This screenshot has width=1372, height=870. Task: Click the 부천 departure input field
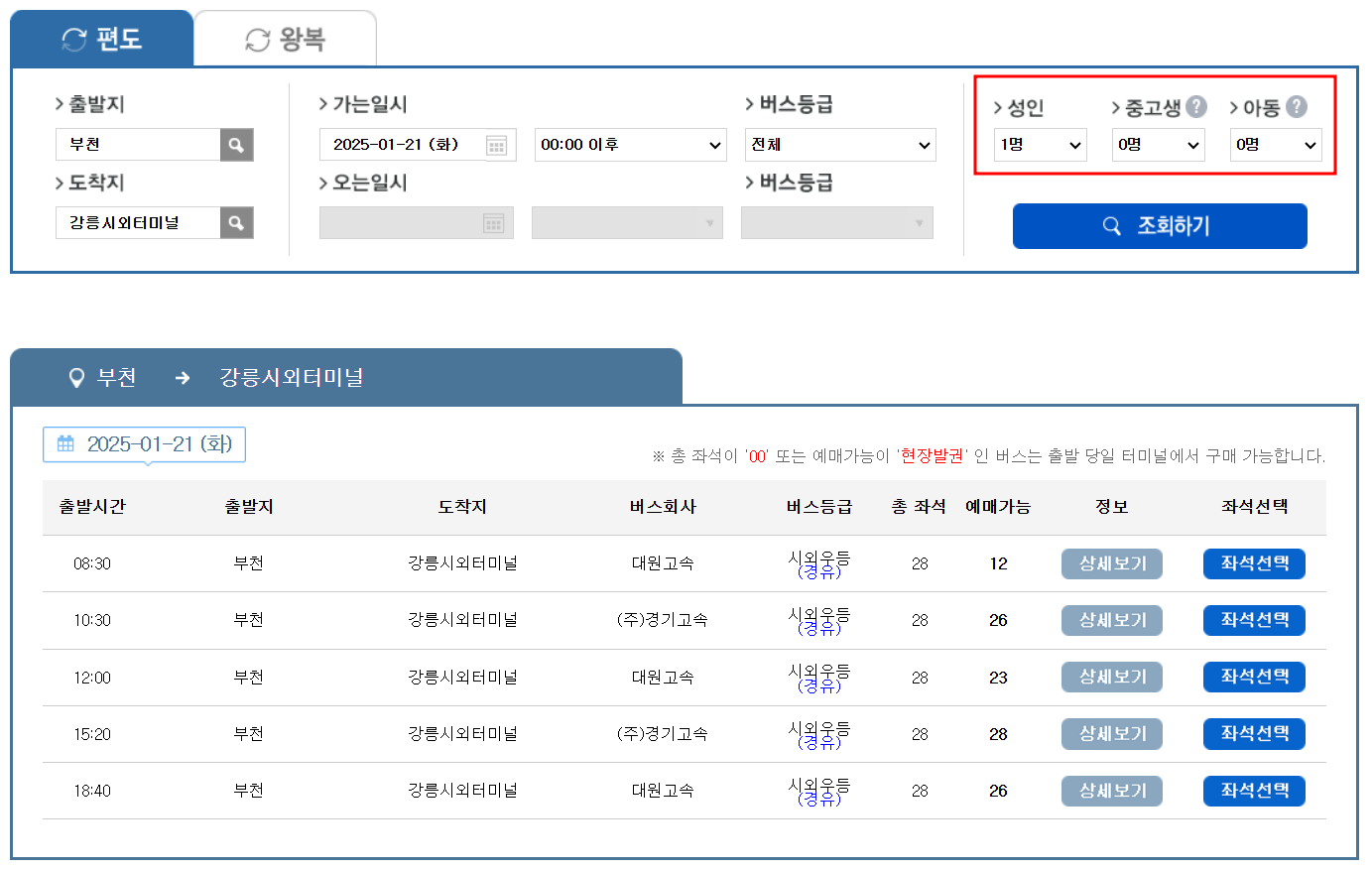click(138, 145)
